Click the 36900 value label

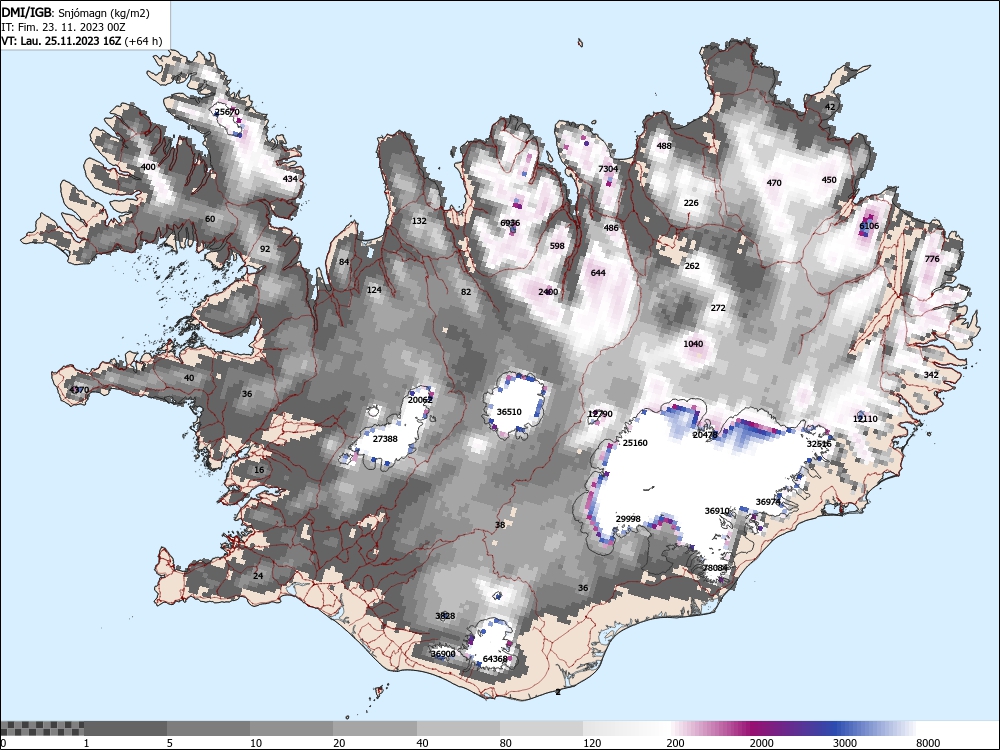443,654
